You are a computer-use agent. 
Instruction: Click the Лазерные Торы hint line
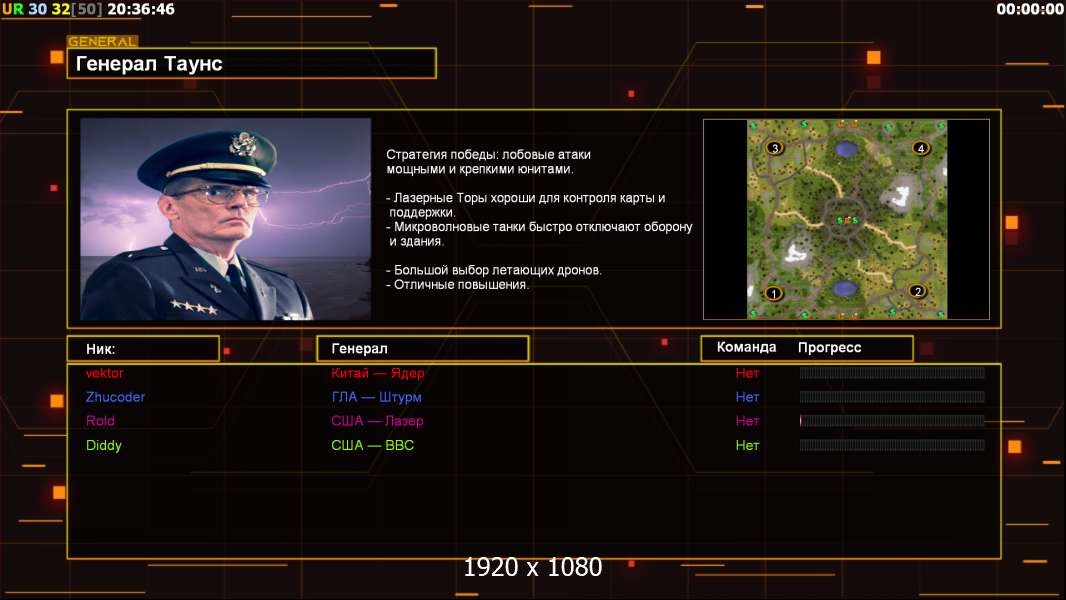(526, 205)
